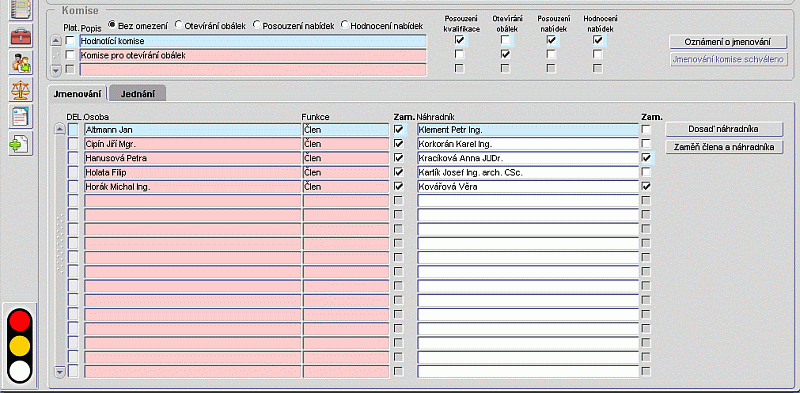Open the document page icon

pyautogui.click(x=20, y=117)
